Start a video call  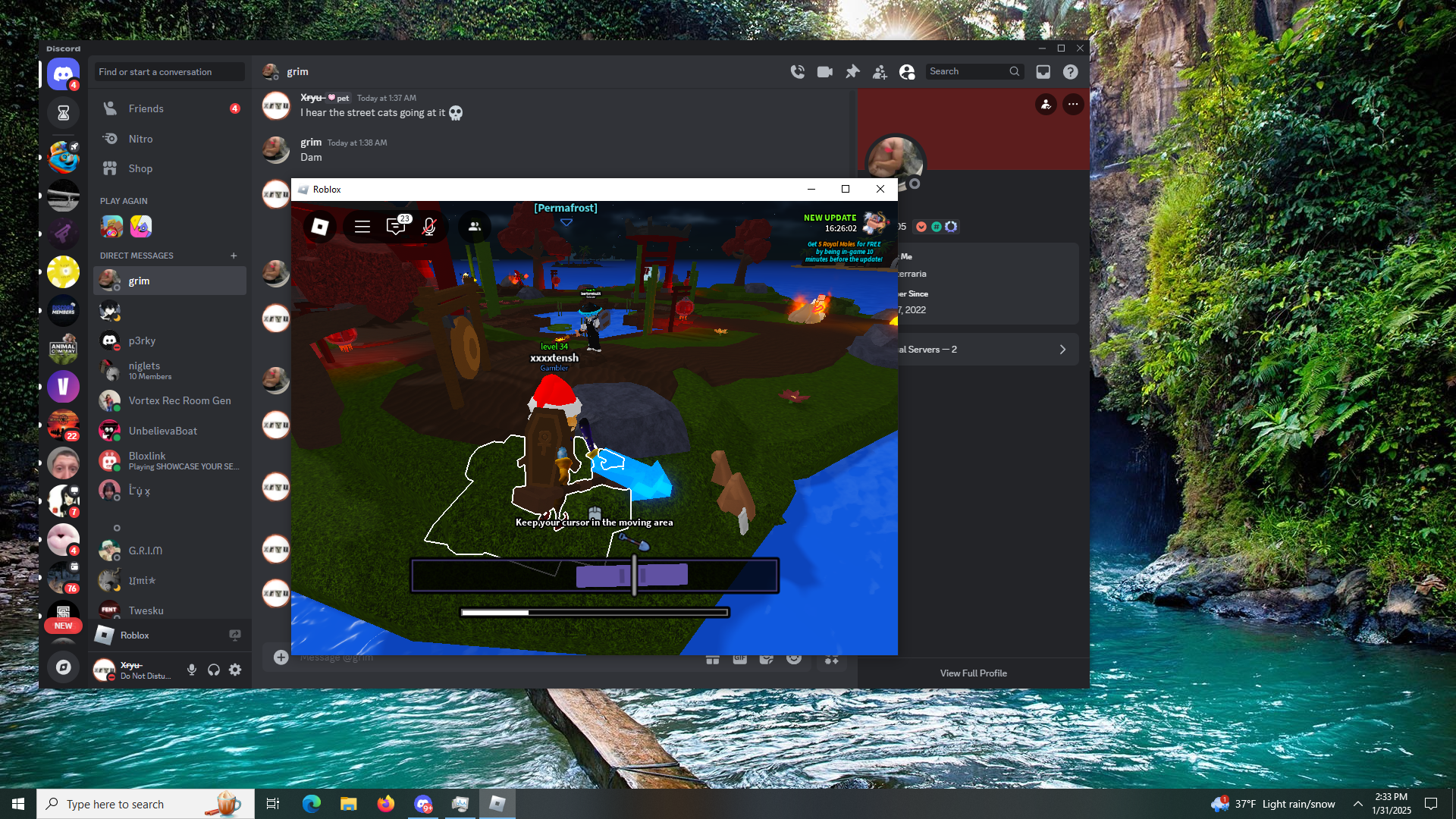[x=824, y=71]
